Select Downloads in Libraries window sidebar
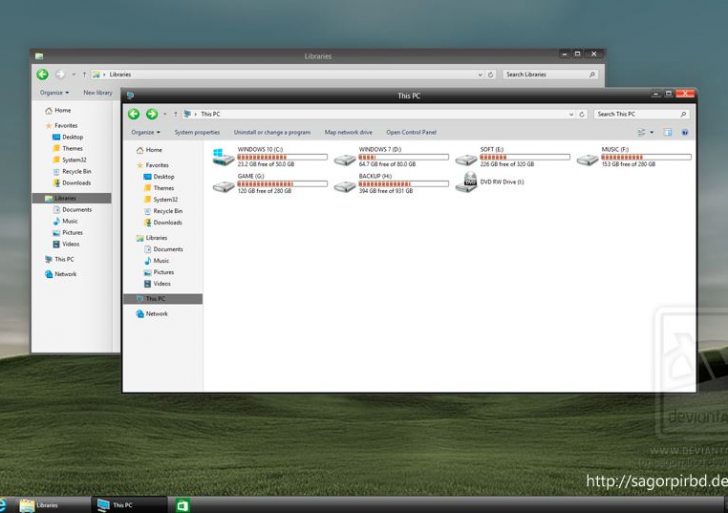Image resolution: width=728 pixels, height=513 pixels. [76, 183]
